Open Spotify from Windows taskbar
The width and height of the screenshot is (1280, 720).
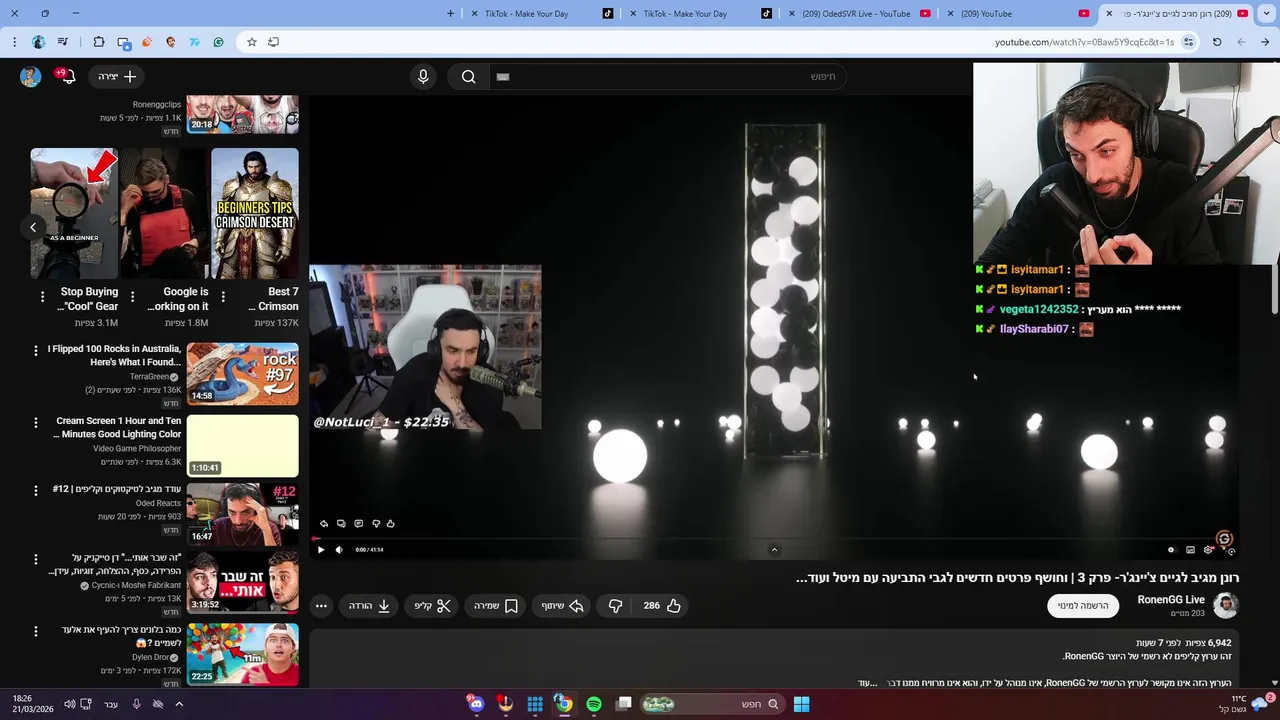coord(594,704)
